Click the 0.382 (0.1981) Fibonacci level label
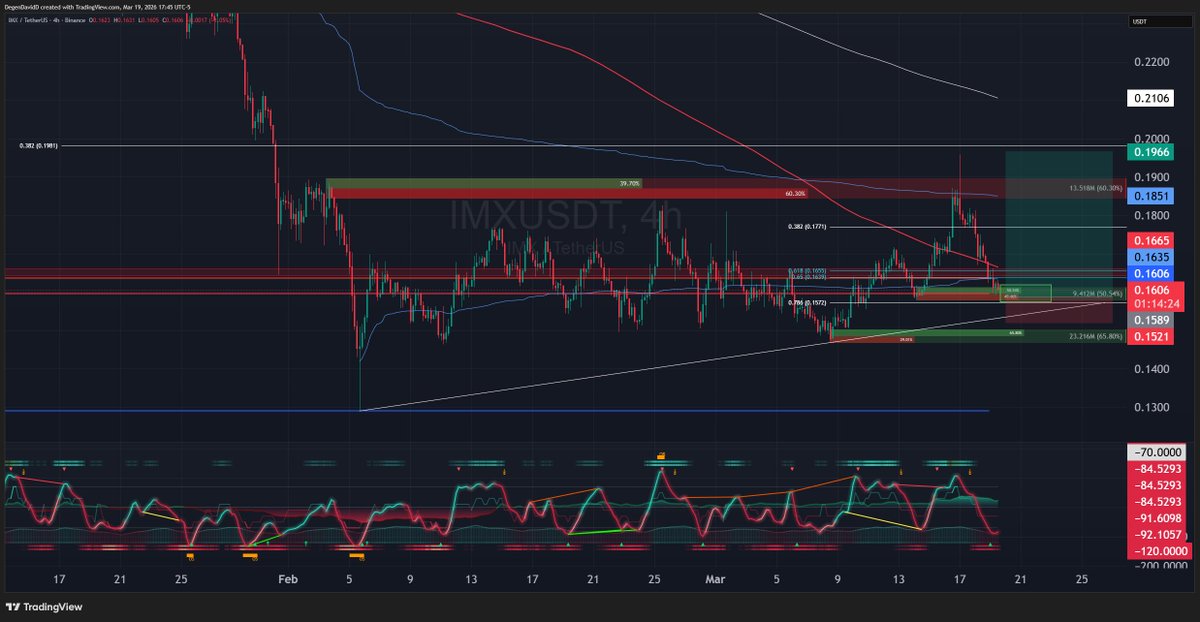 (x=38, y=146)
